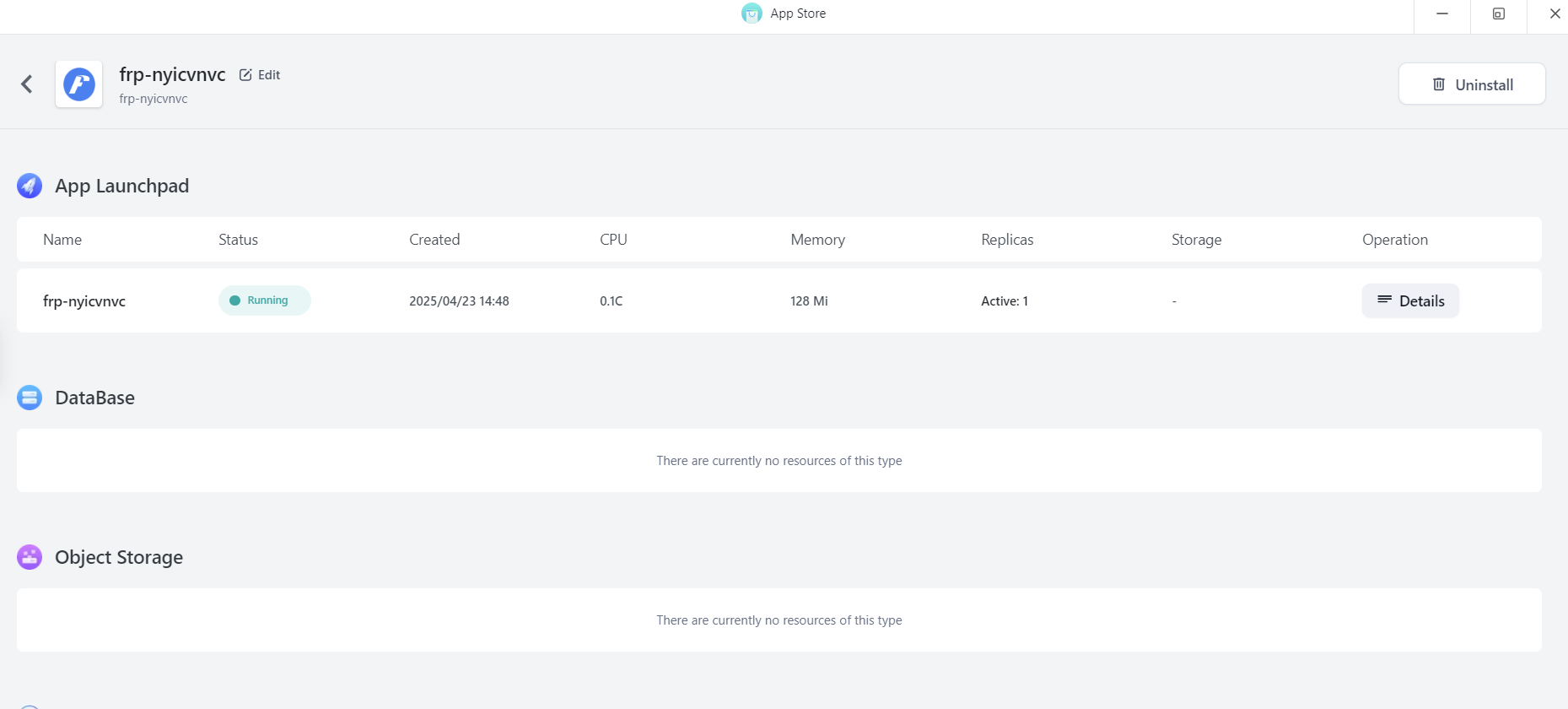Click the Running status badge

pyautogui.click(x=264, y=300)
